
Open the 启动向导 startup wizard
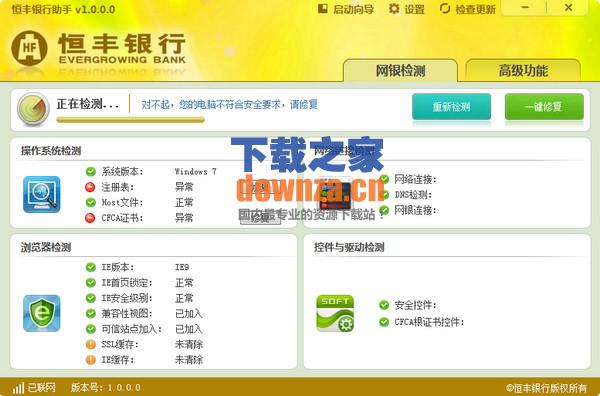coord(346,9)
